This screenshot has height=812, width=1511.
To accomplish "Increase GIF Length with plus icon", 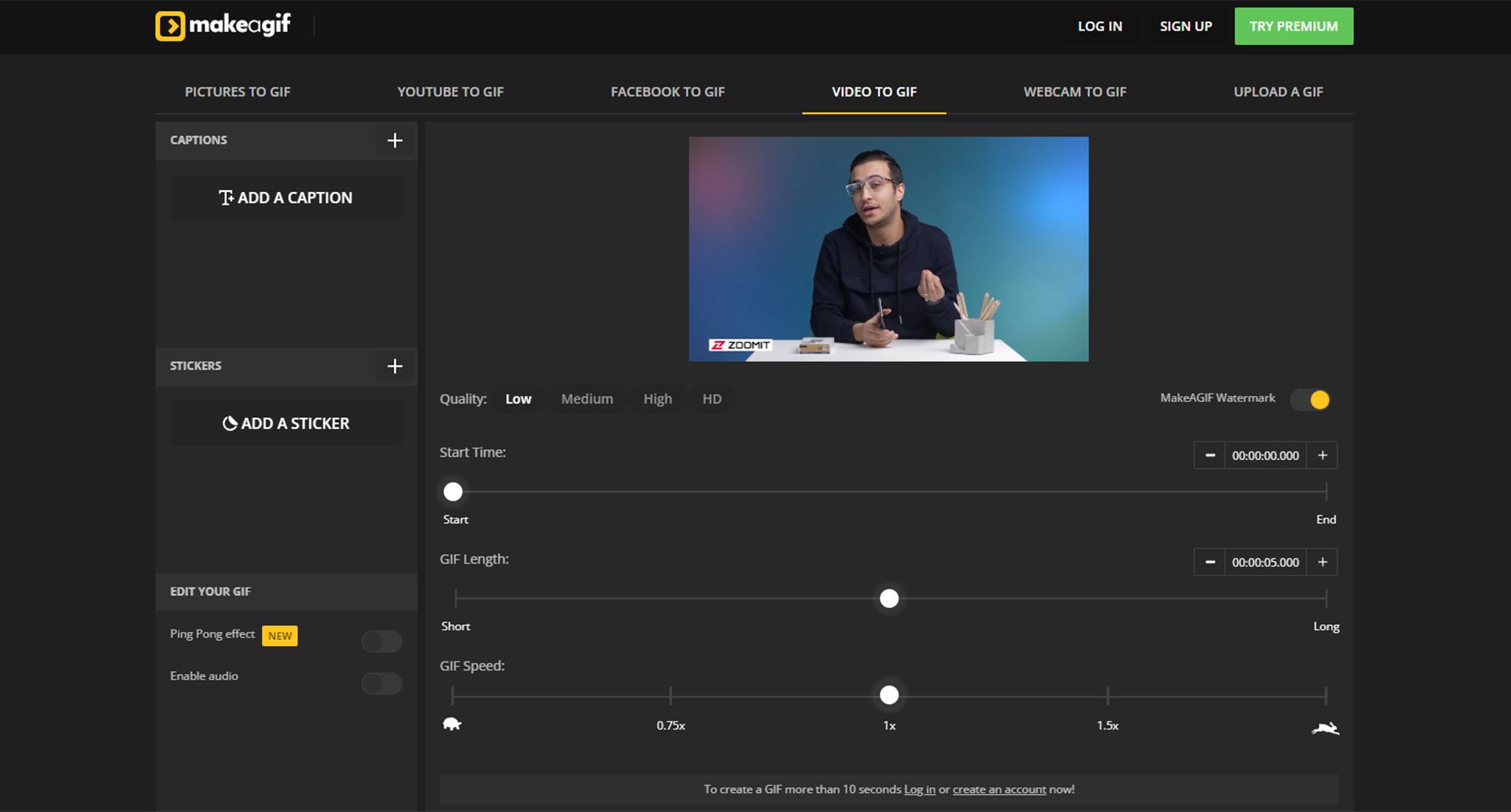I will [1322, 563].
